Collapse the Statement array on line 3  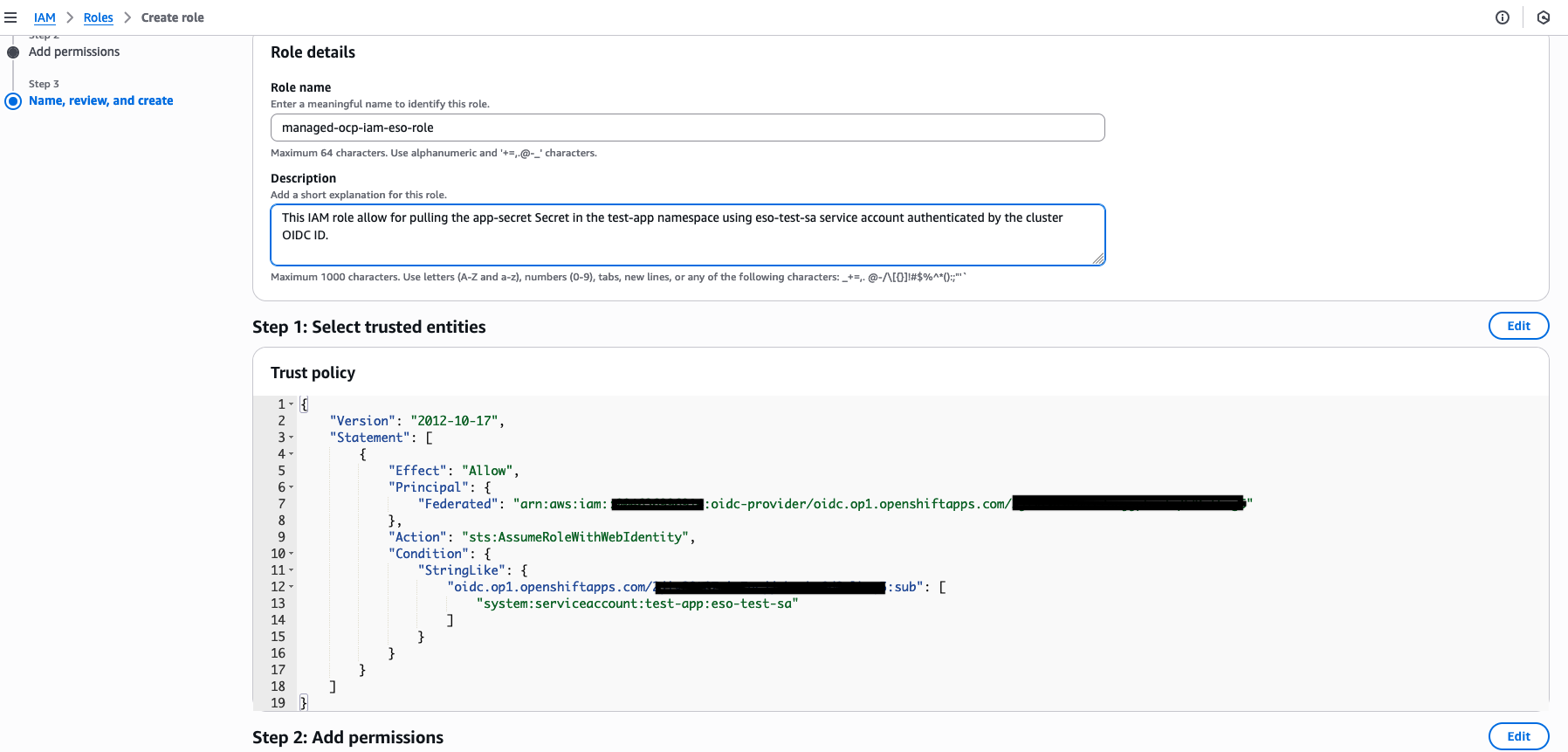coord(292,438)
